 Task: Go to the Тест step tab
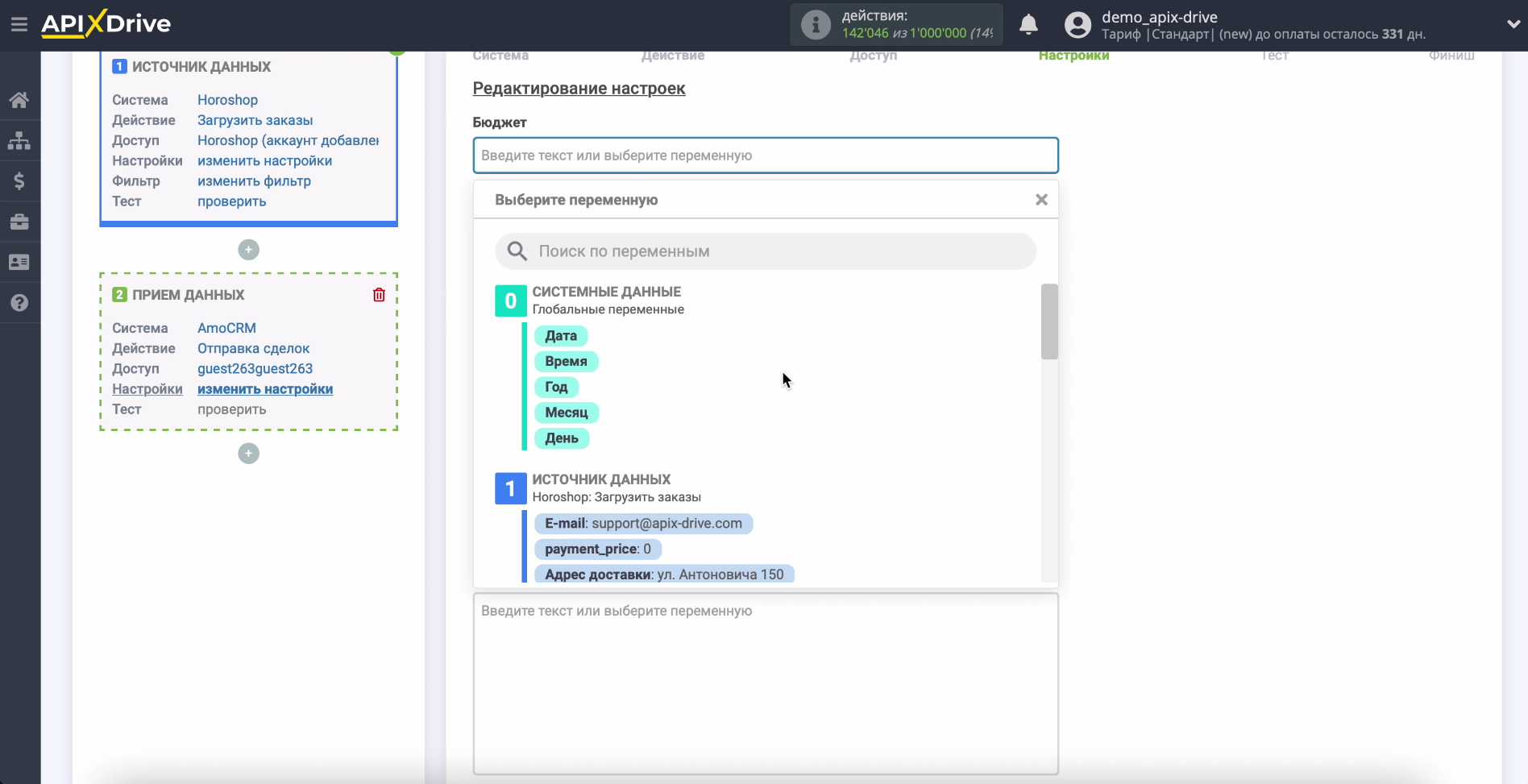click(1274, 56)
